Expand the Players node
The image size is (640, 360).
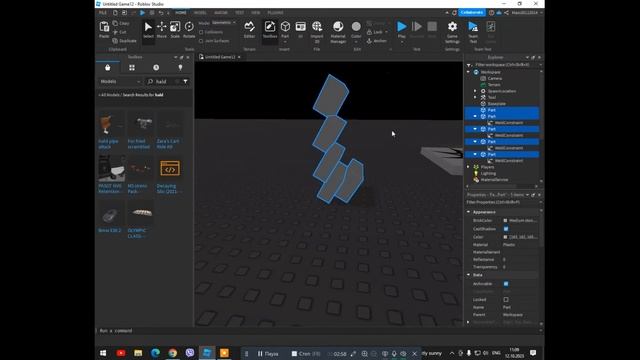pos(469,167)
